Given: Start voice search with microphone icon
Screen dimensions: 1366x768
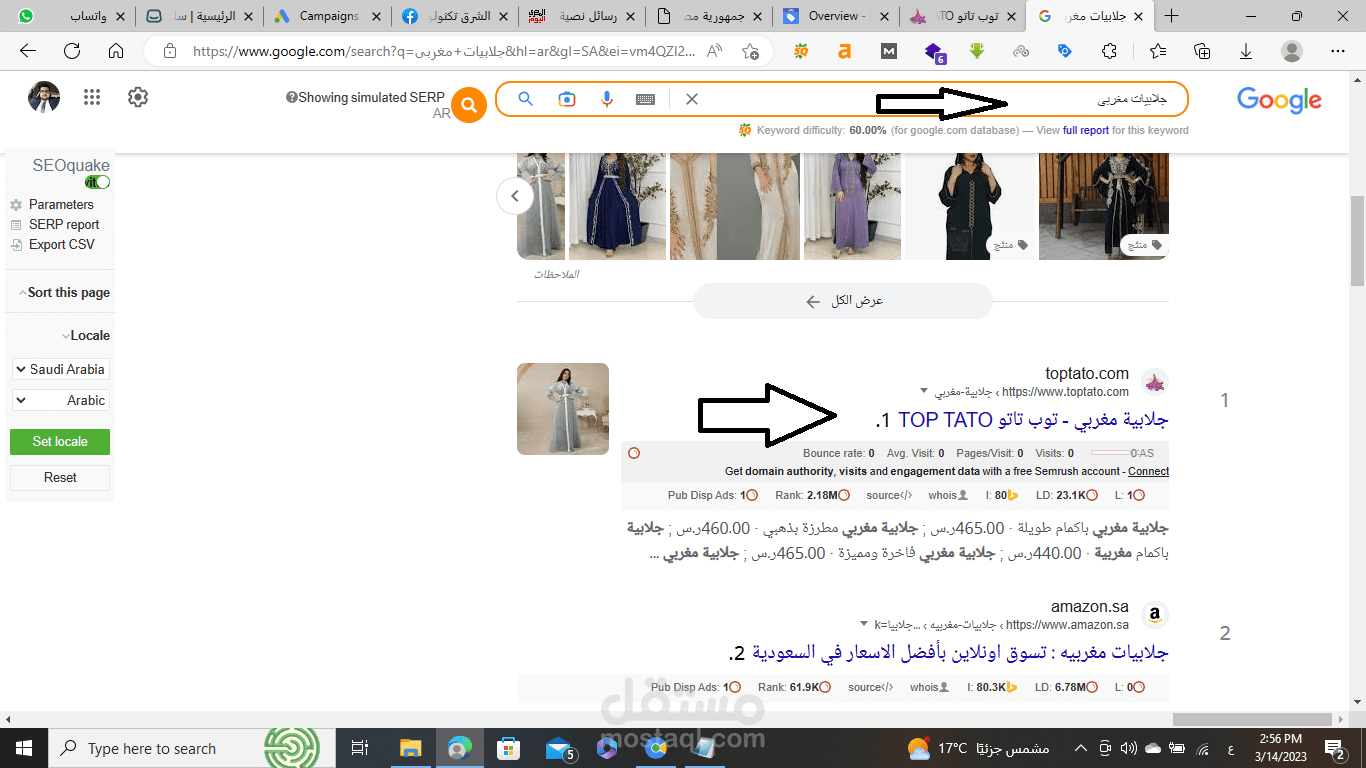Looking at the screenshot, I should point(606,99).
